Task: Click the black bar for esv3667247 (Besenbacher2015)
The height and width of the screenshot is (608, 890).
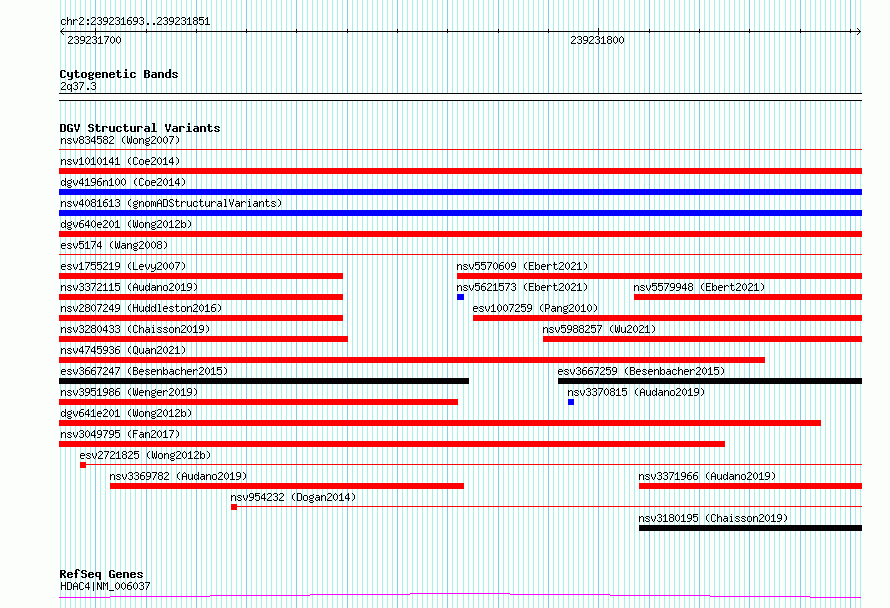Action: pos(264,381)
